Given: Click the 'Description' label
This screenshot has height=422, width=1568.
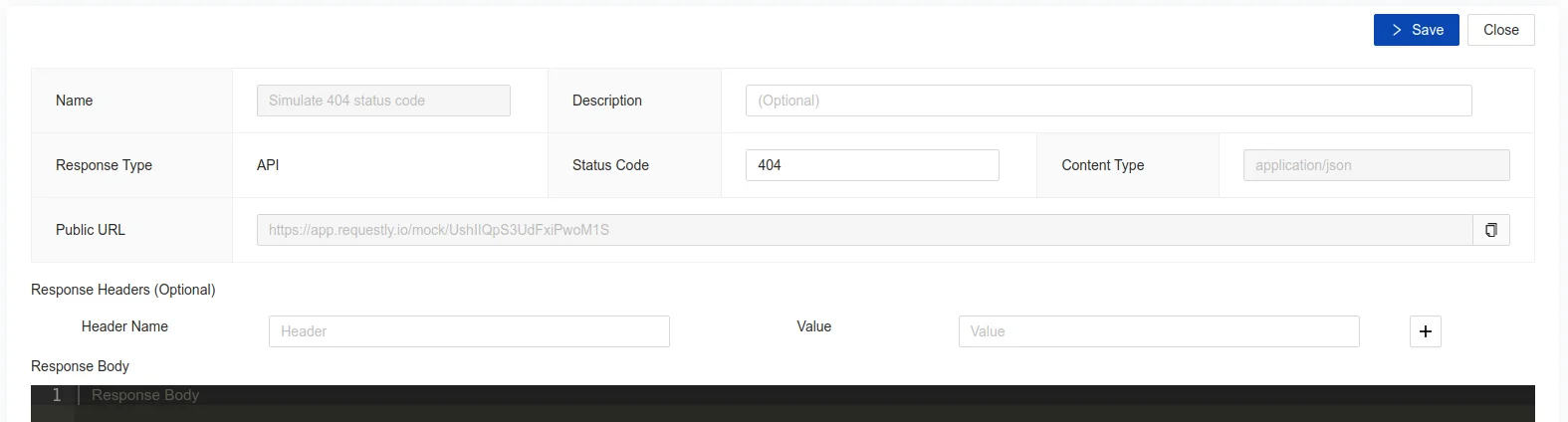Looking at the screenshot, I should [x=607, y=101].
